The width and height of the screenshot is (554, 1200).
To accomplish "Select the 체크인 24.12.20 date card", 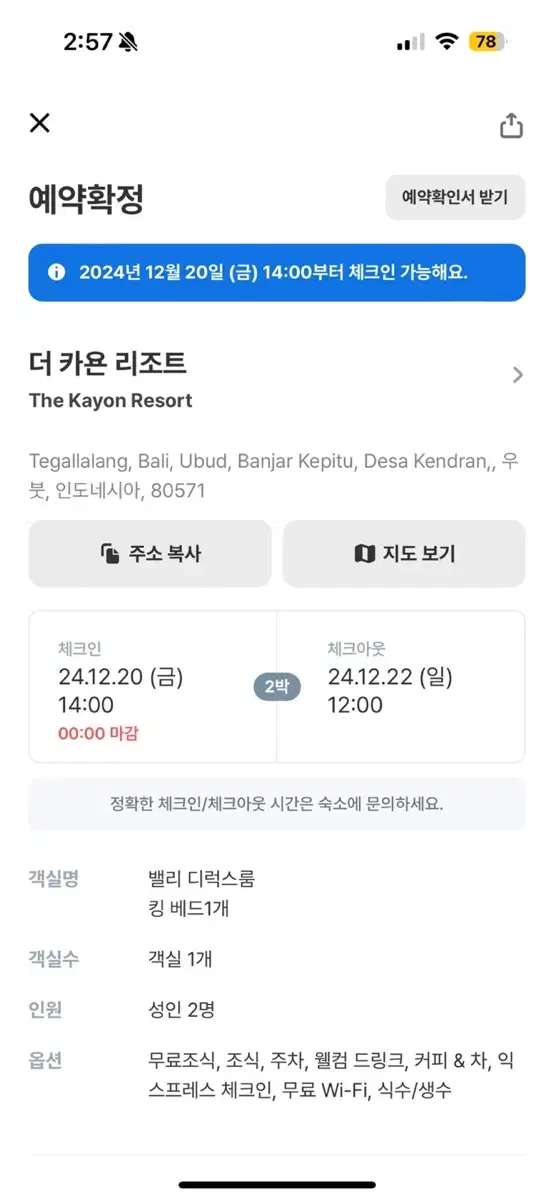I will (x=152, y=687).
